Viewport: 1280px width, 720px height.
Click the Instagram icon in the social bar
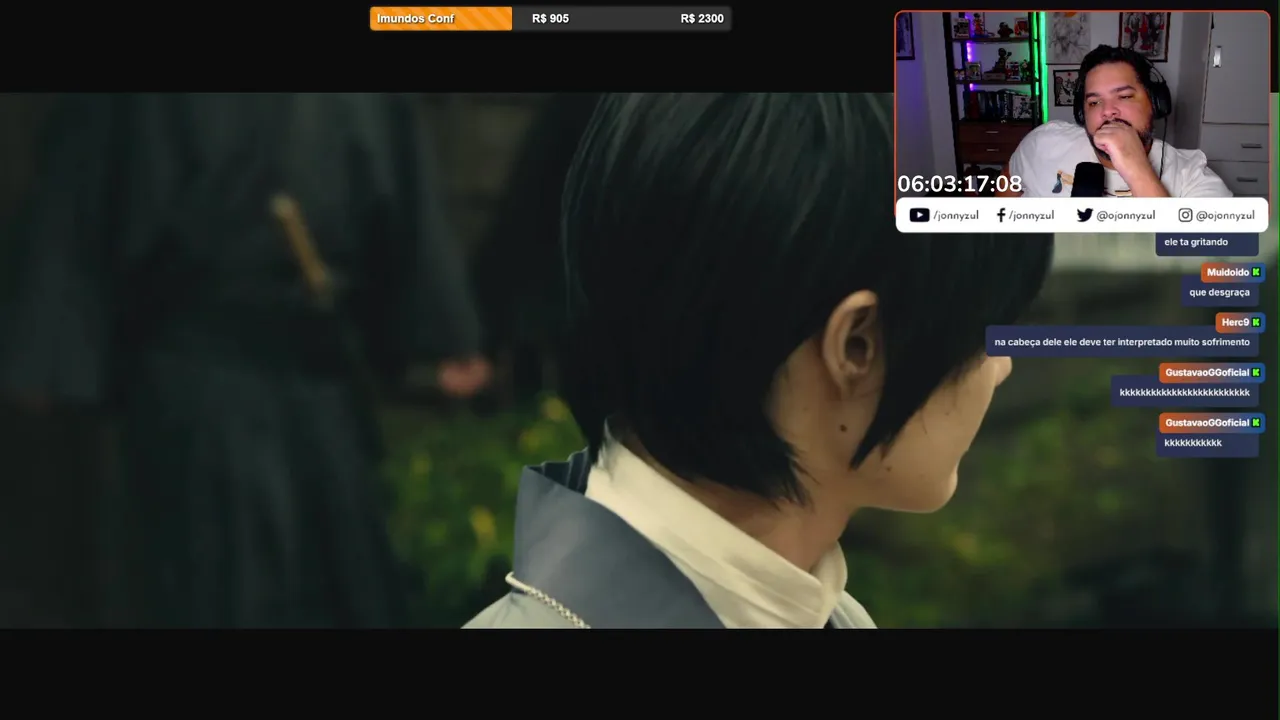[x=1185, y=215]
